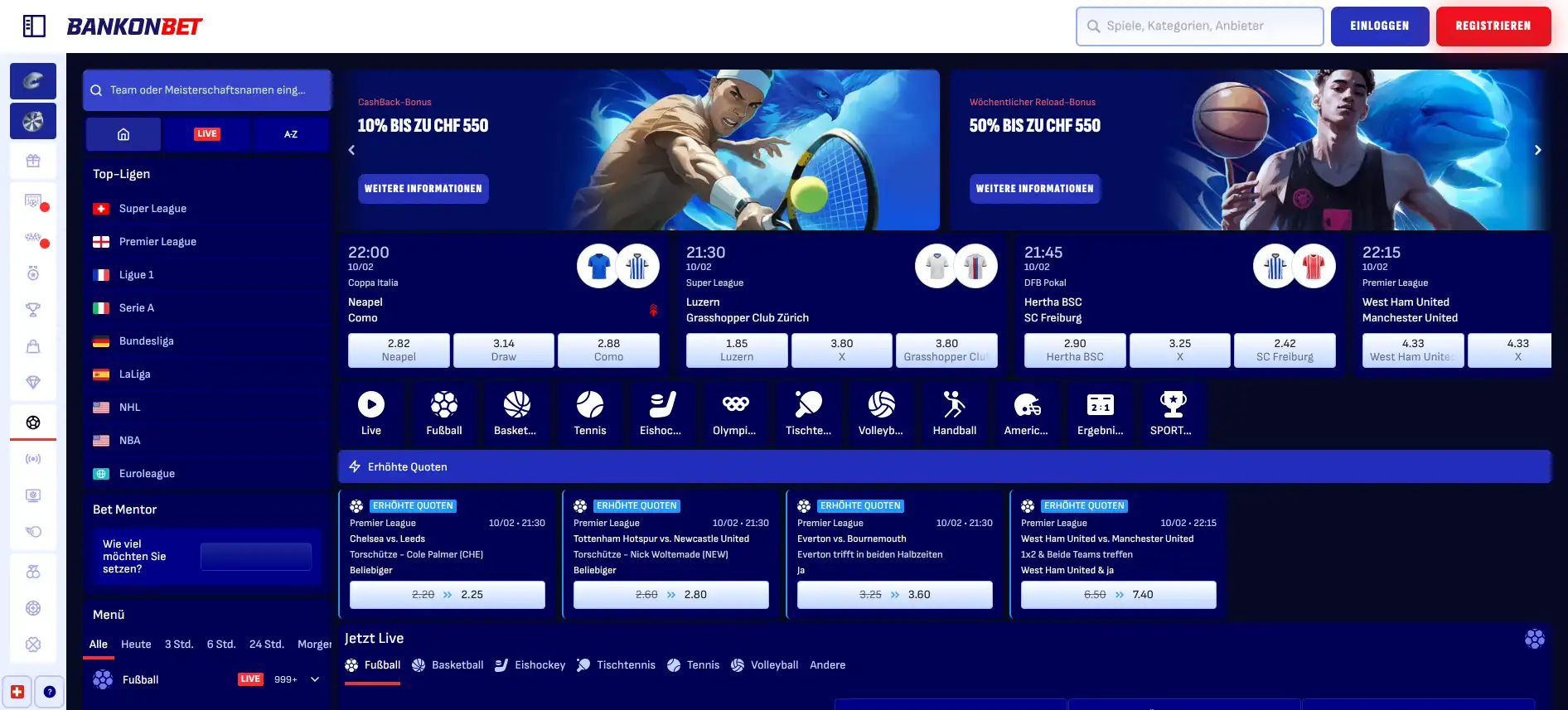
Task: Select the Handball category icon
Action: coord(955,413)
